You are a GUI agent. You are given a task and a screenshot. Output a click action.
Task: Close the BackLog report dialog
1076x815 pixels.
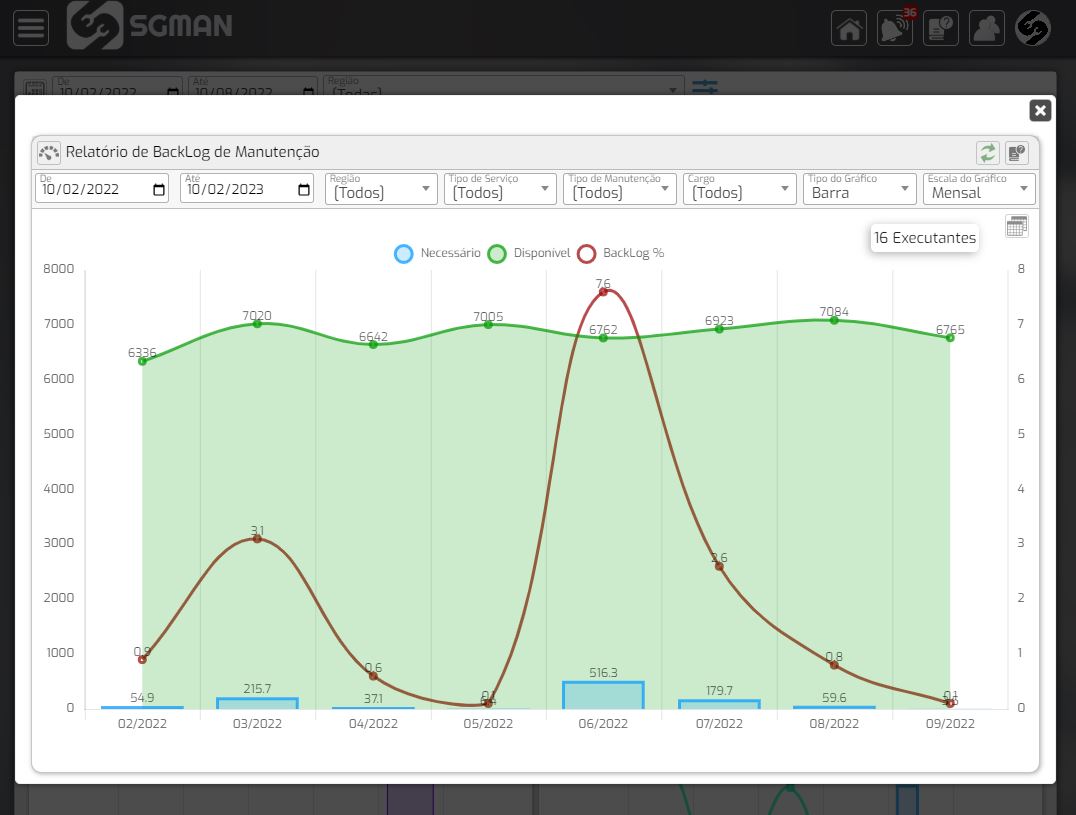point(1040,110)
